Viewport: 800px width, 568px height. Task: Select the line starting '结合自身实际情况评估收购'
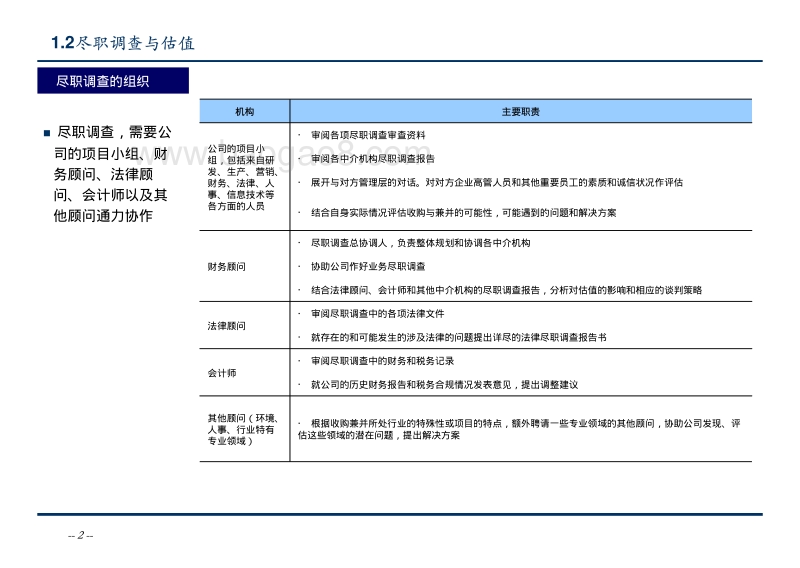click(x=463, y=212)
